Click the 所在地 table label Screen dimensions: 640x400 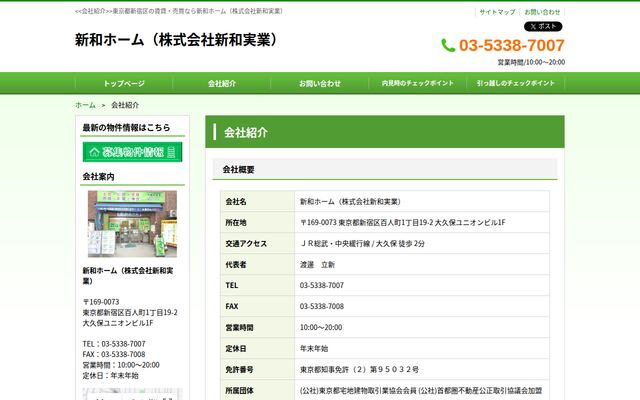[236, 222]
